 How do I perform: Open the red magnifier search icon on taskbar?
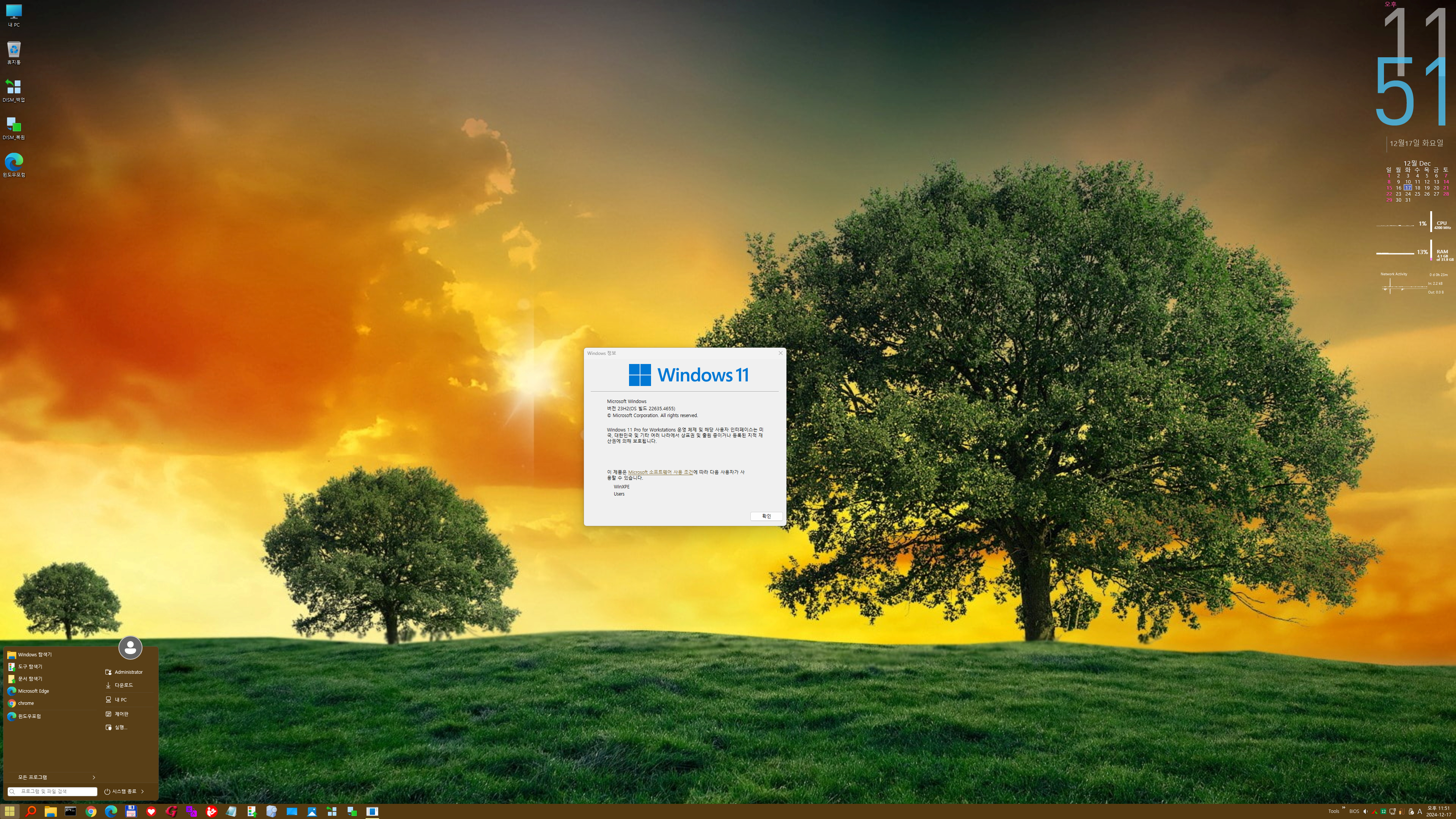tap(30, 811)
